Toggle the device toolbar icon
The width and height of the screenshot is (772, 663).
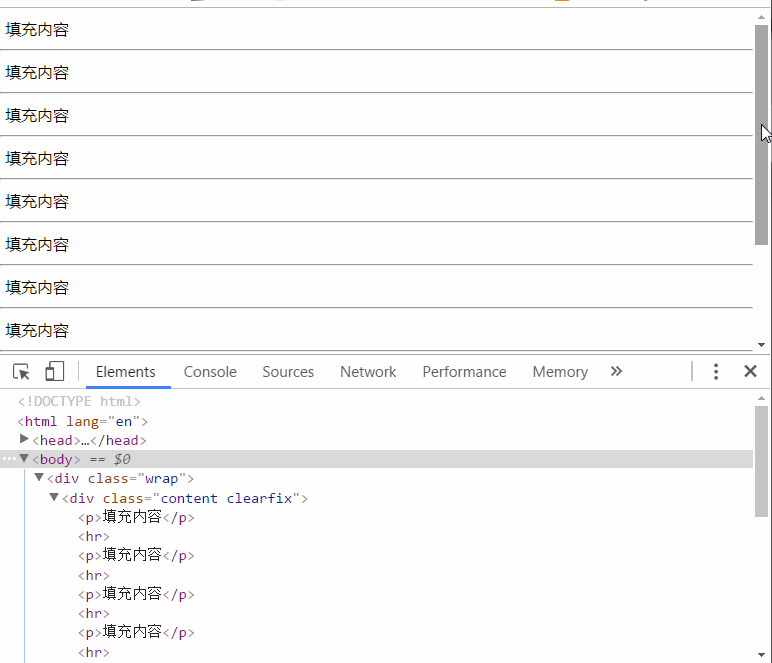pyautogui.click(x=54, y=372)
